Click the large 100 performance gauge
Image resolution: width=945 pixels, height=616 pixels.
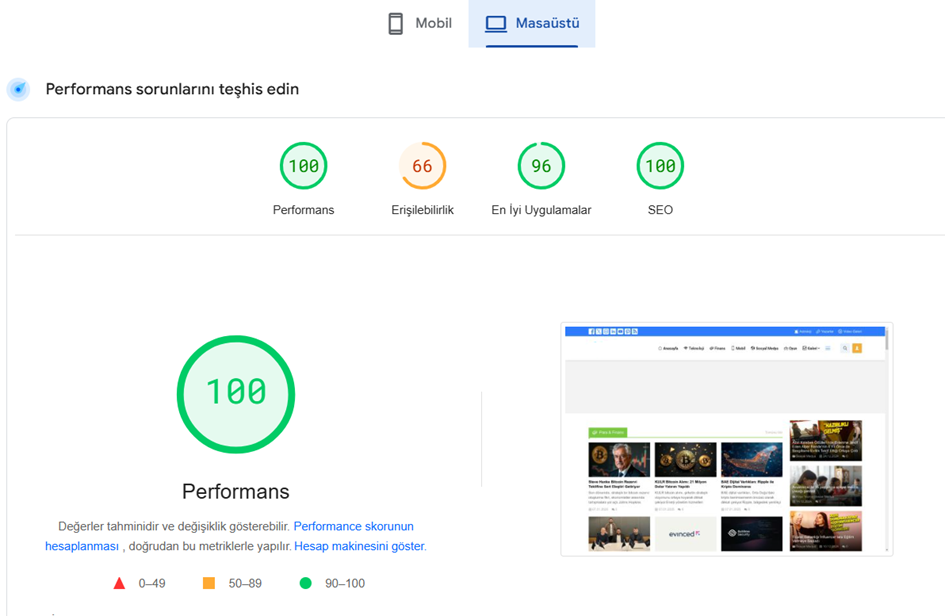tap(236, 394)
